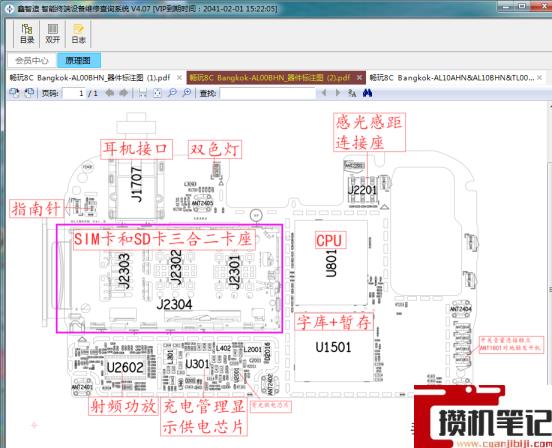Click the 指南针 annotation label
This screenshot has height=448, width=552.
37,208
